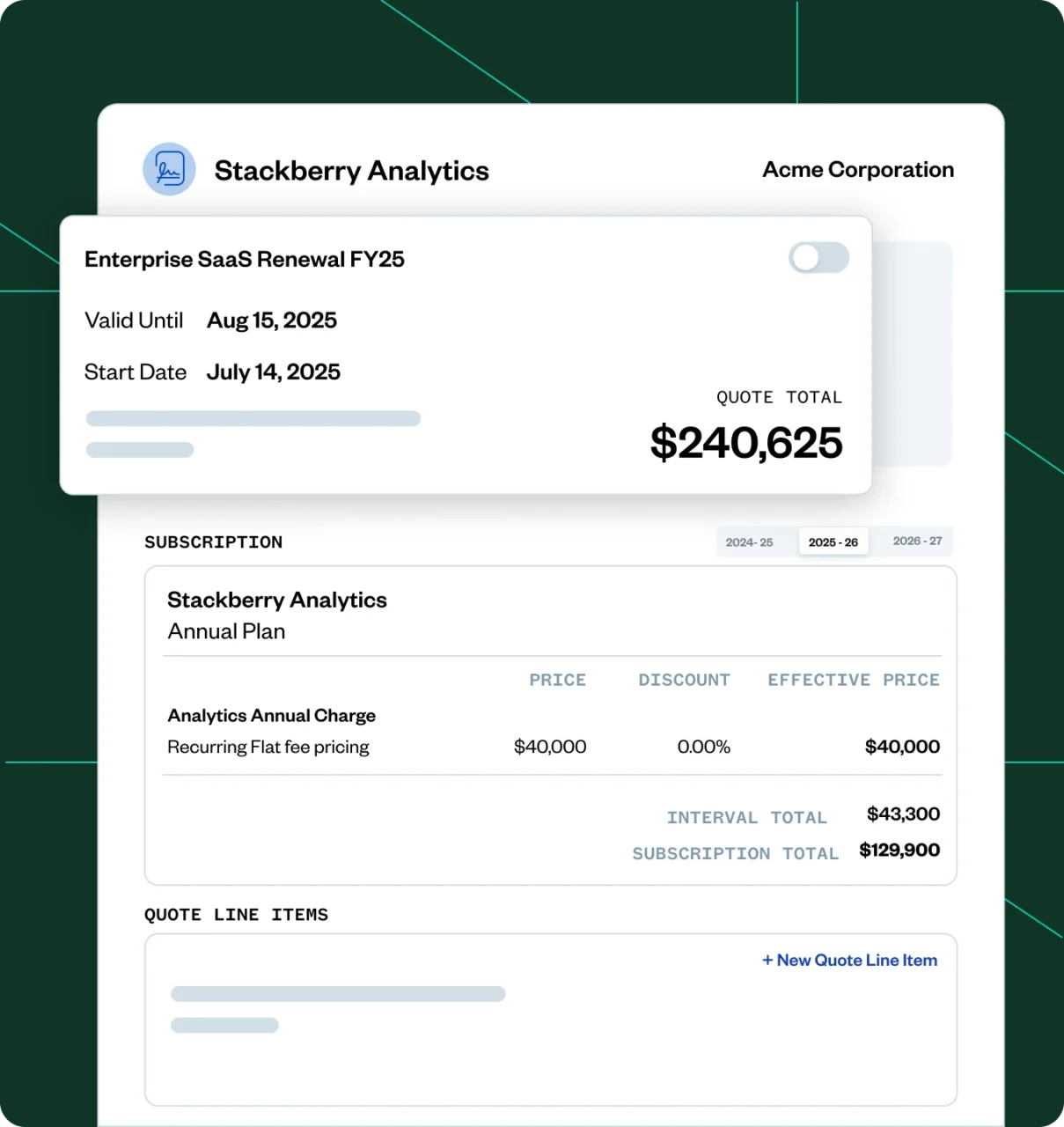Select the Enterprise SaaS Renewal FY25 title
Screen dimensions: 1064x1127
pos(245,259)
